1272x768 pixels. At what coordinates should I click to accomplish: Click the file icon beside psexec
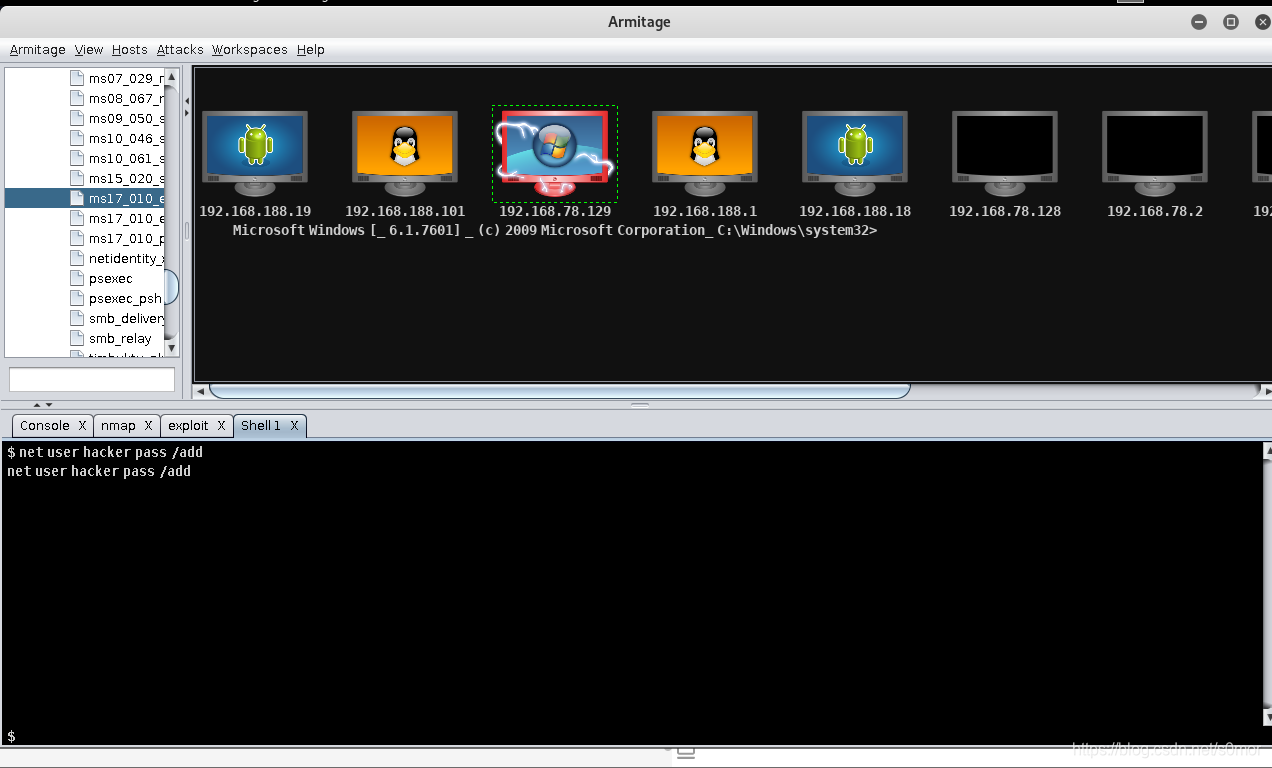pyautogui.click(x=77, y=278)
